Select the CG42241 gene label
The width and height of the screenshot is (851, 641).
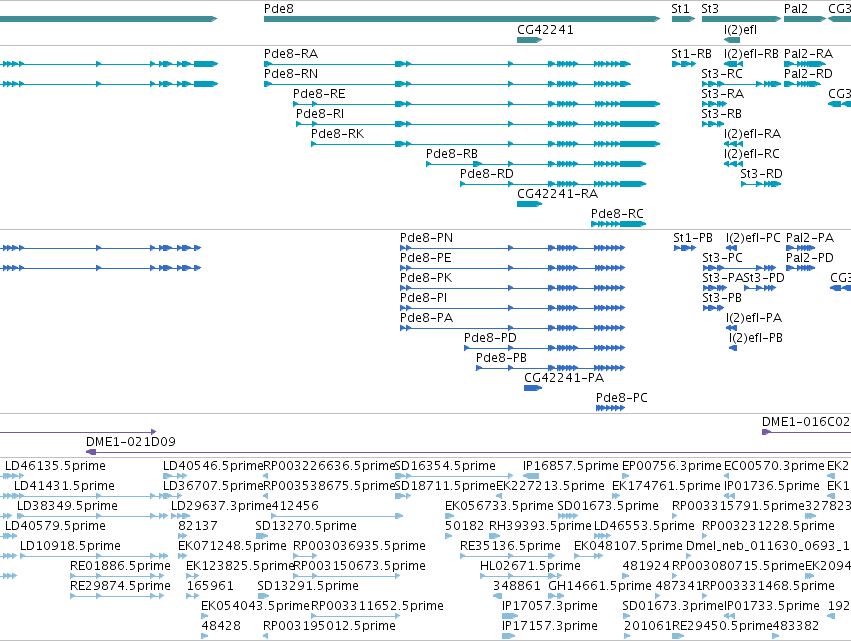point(545,30)
